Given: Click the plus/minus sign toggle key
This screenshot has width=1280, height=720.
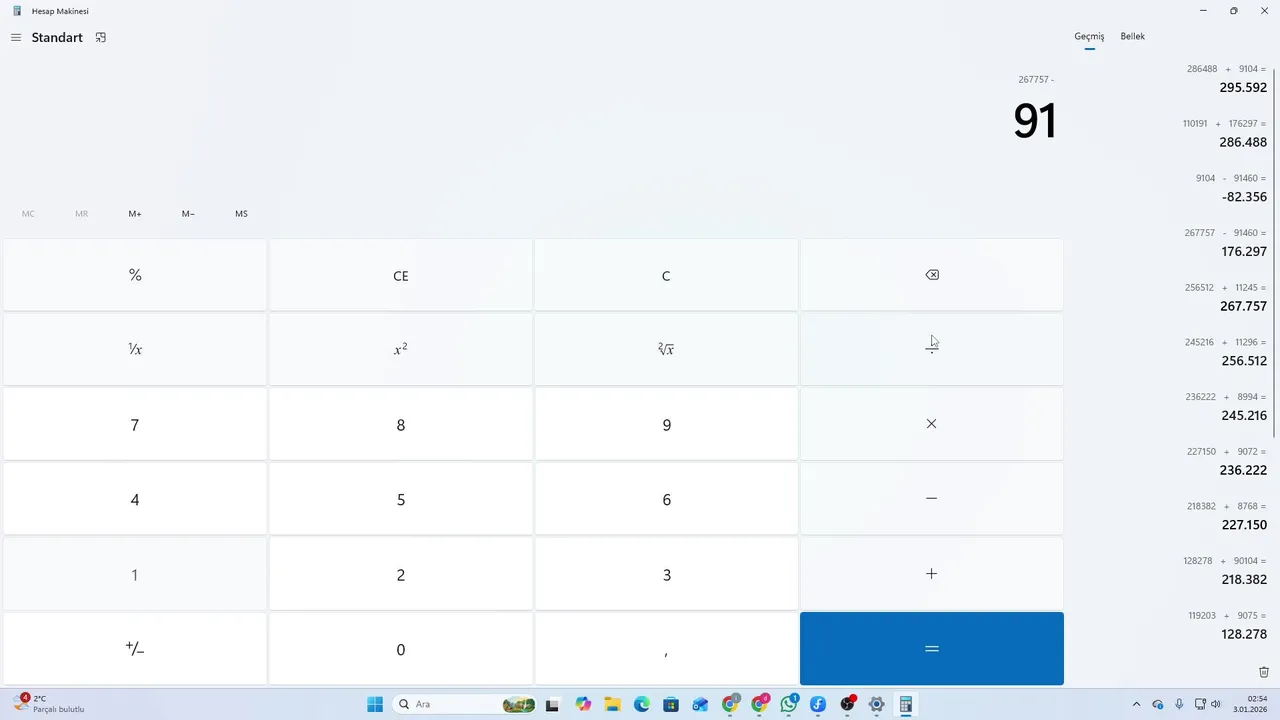Looking at the screenshot, I should [135, 649].
